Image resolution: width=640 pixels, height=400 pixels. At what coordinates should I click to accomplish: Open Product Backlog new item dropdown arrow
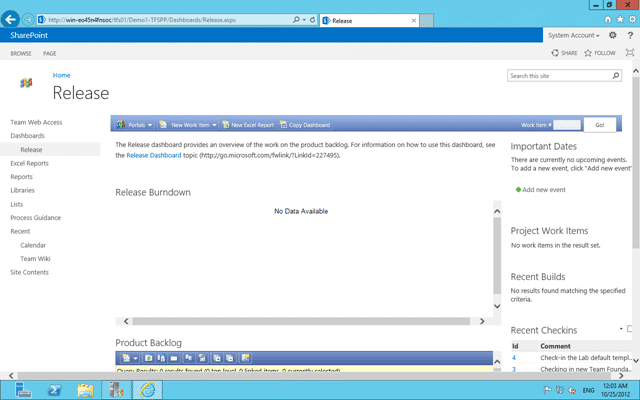[x=136, y=358]
